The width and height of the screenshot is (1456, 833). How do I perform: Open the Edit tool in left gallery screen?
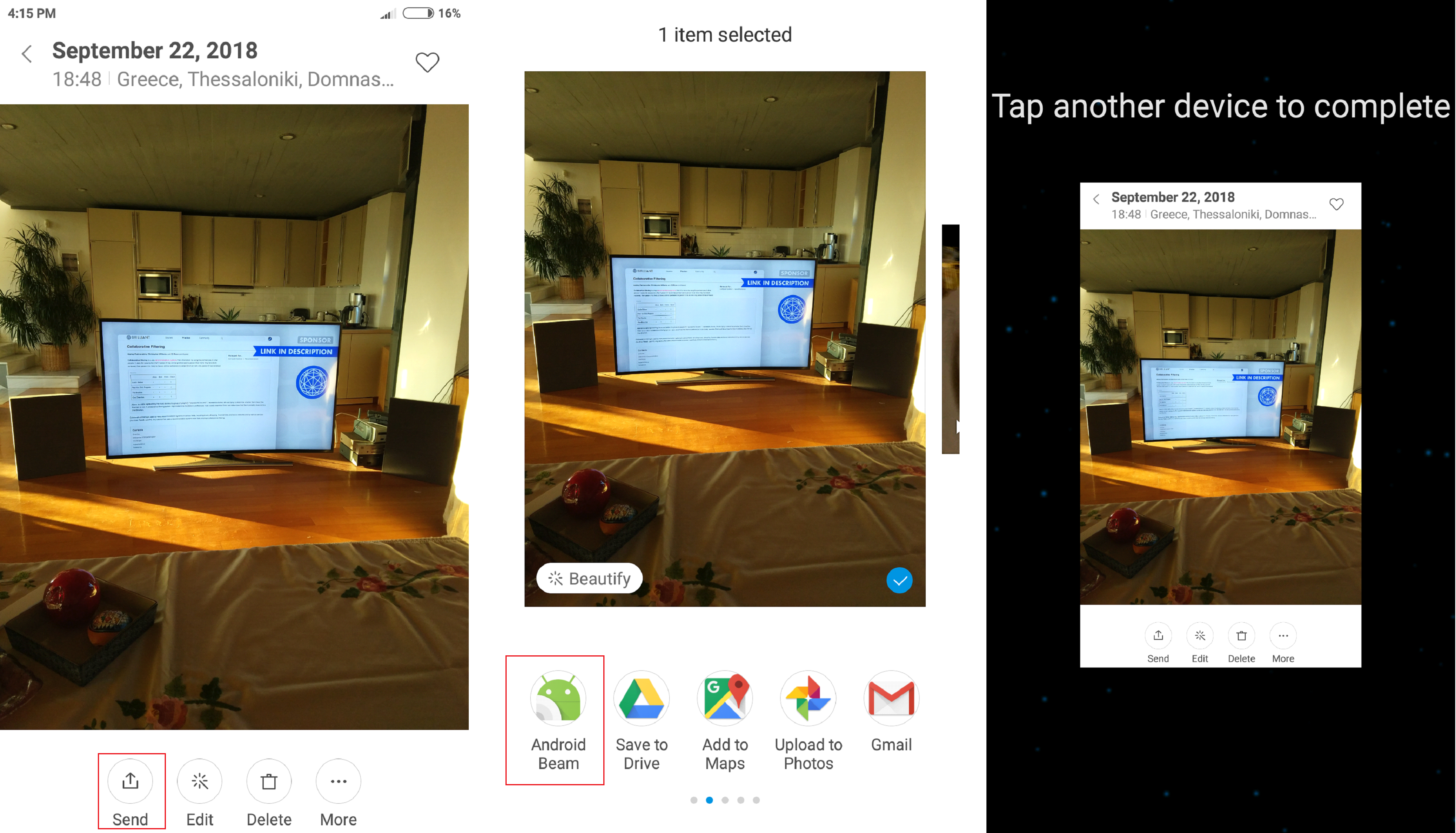[200, 781]
